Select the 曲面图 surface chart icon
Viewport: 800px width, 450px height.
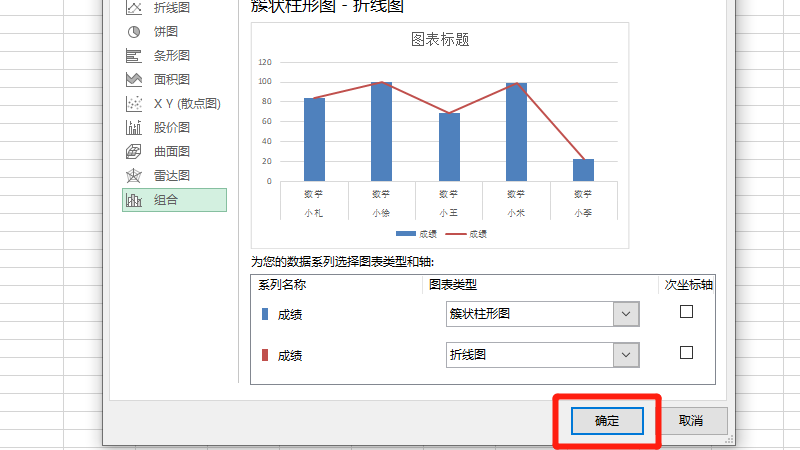(x=133, y=152)
